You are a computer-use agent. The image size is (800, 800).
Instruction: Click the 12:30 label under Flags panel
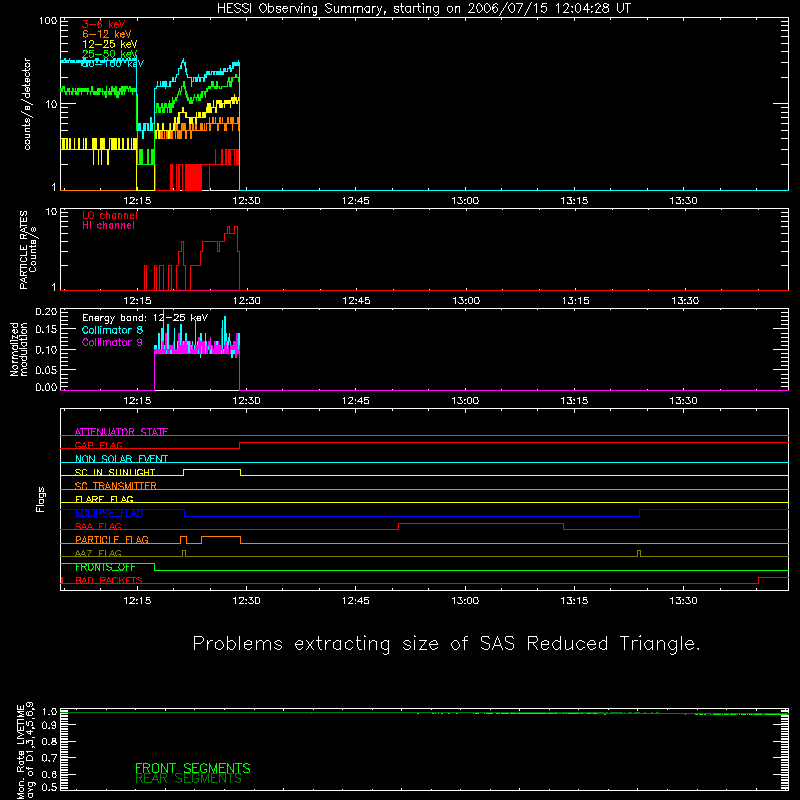246,601
